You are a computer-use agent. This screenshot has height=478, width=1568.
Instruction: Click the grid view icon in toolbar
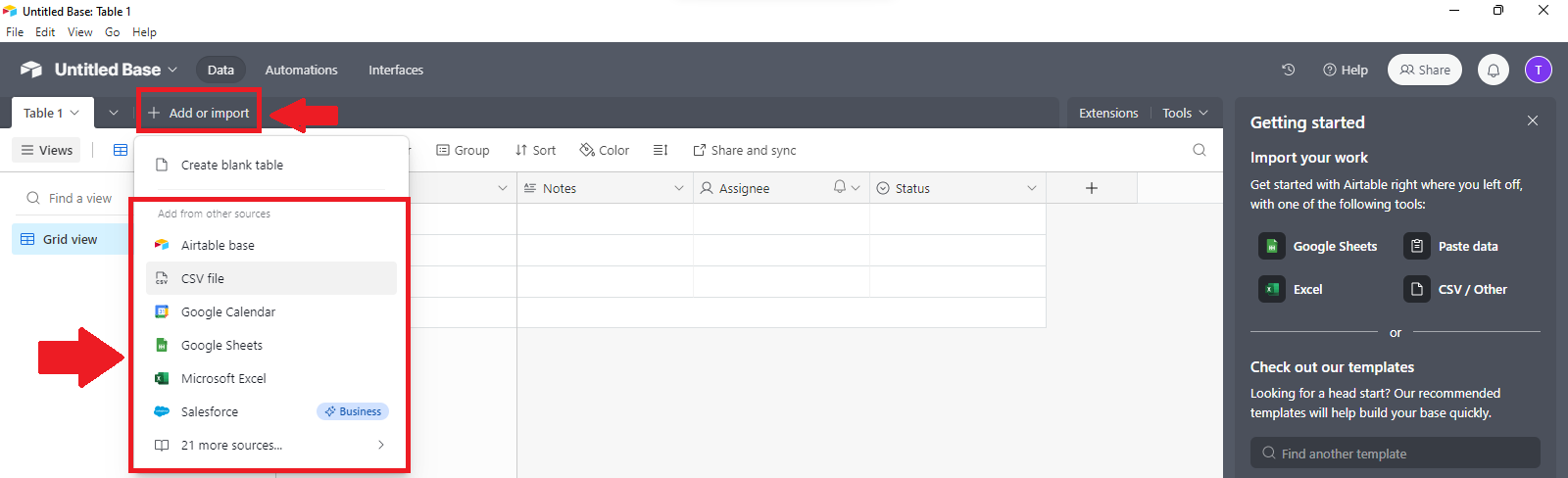tap(121, 150)
